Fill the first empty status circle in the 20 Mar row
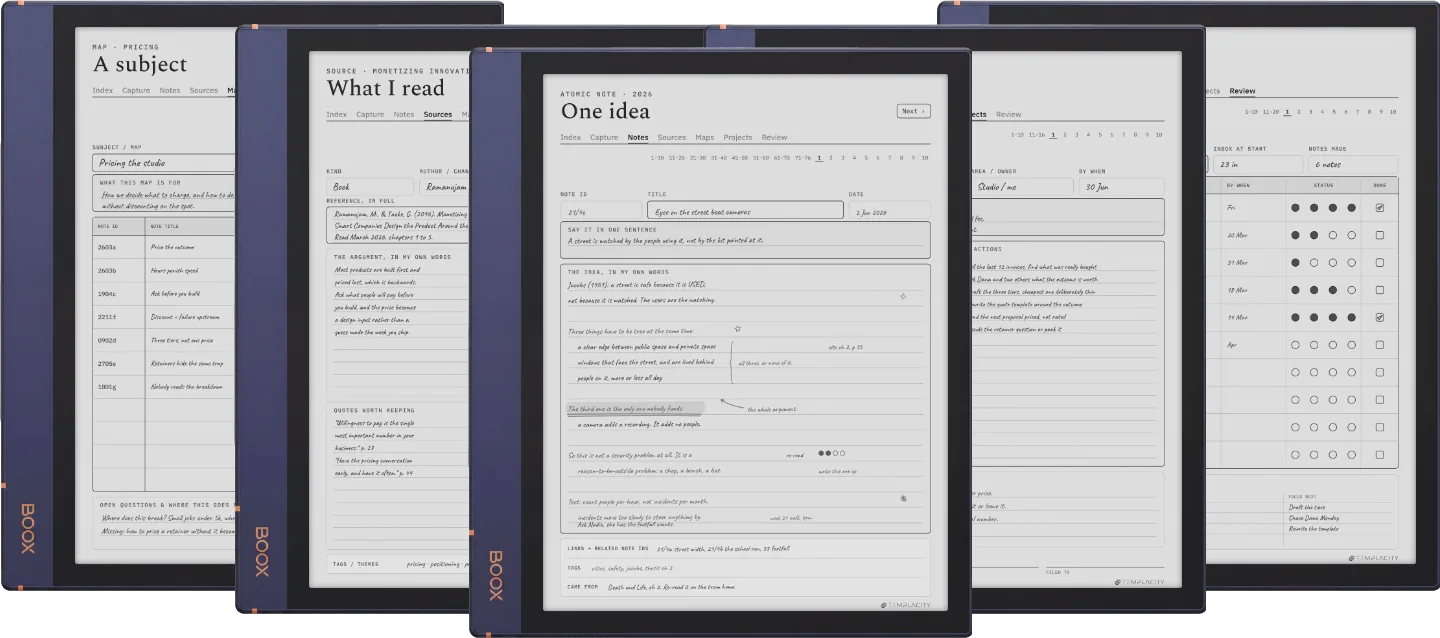 [1333, 236]
